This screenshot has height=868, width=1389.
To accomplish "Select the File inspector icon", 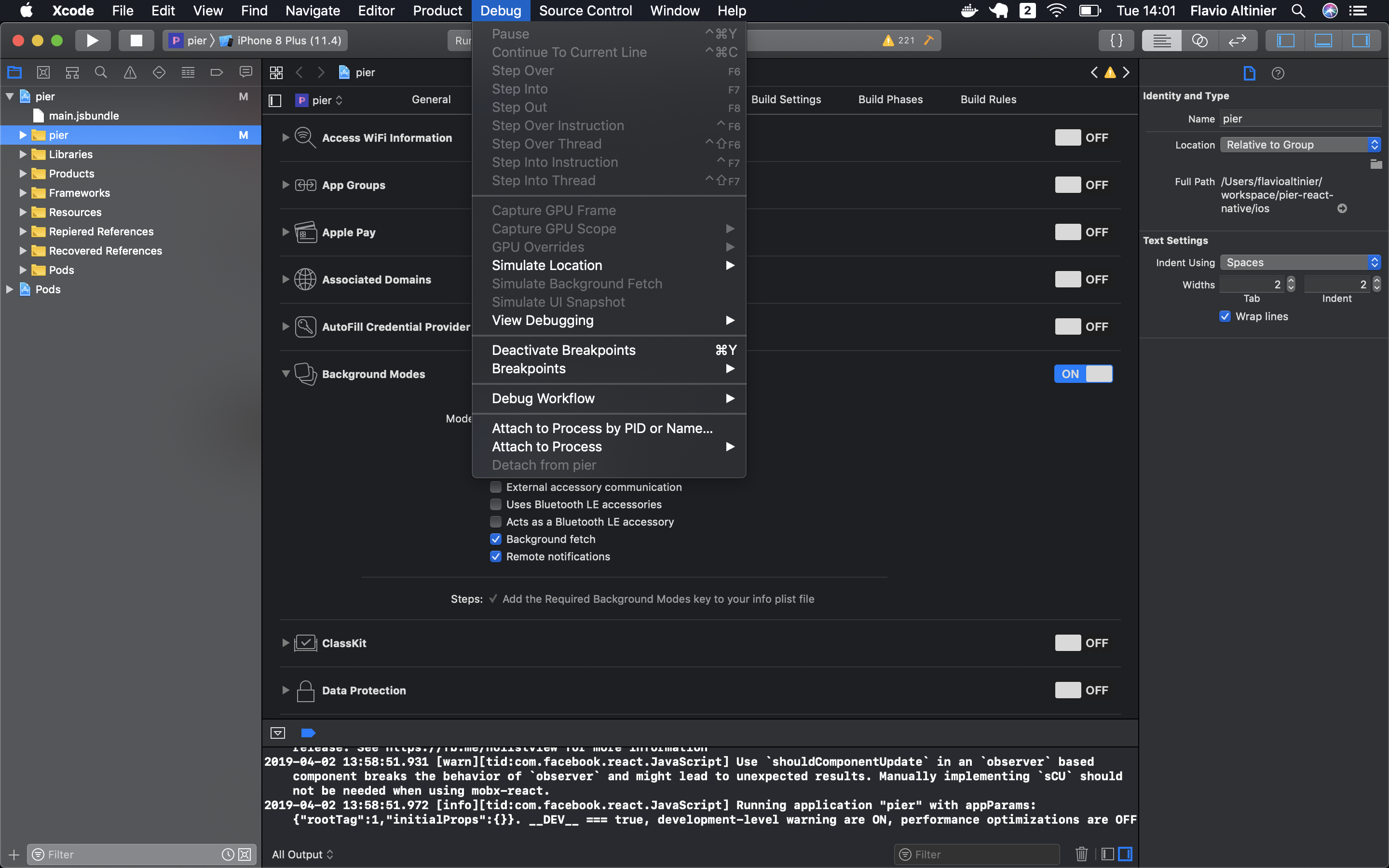I will 1249,73.
